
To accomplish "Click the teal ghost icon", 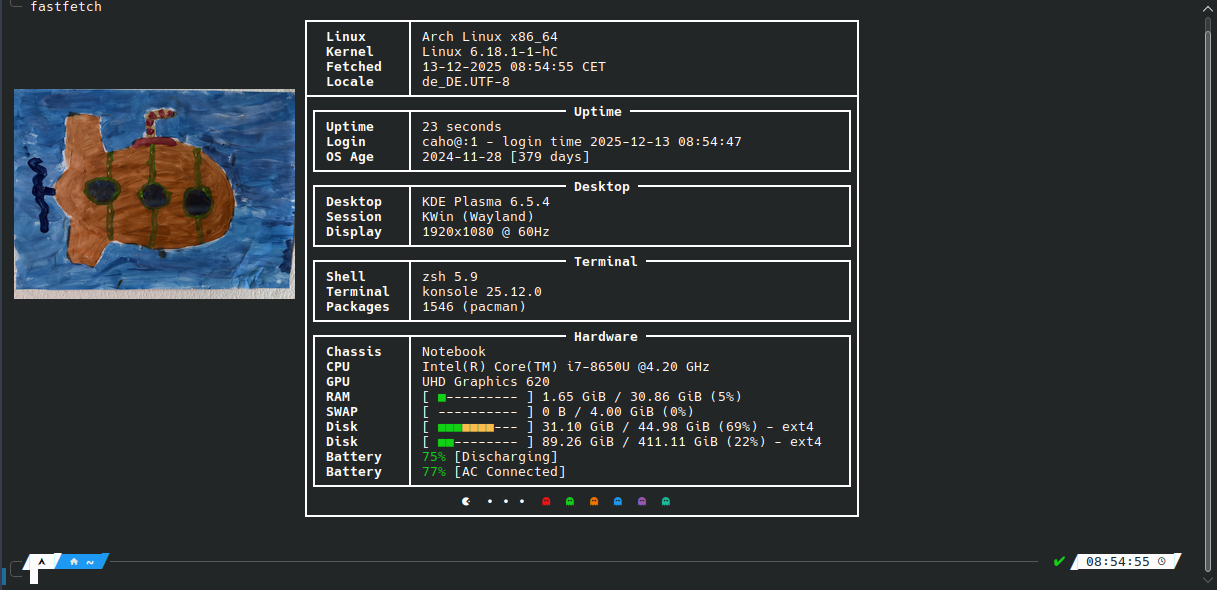I will [x=666, y=501].
